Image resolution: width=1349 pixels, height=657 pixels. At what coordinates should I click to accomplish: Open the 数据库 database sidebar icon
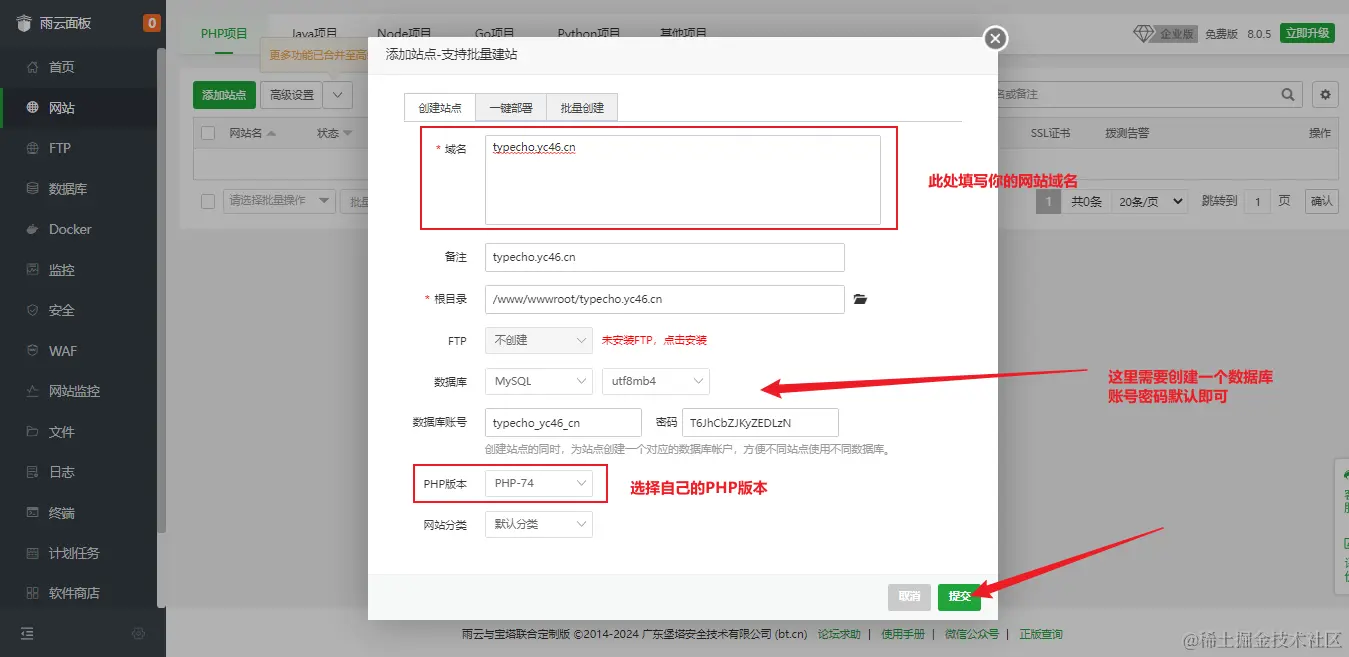tap(32, 189)
